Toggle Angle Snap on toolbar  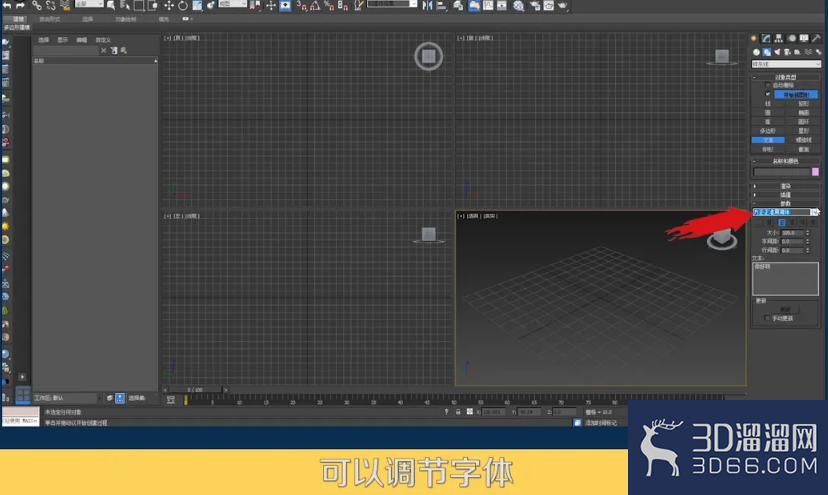tap(315, 5)
